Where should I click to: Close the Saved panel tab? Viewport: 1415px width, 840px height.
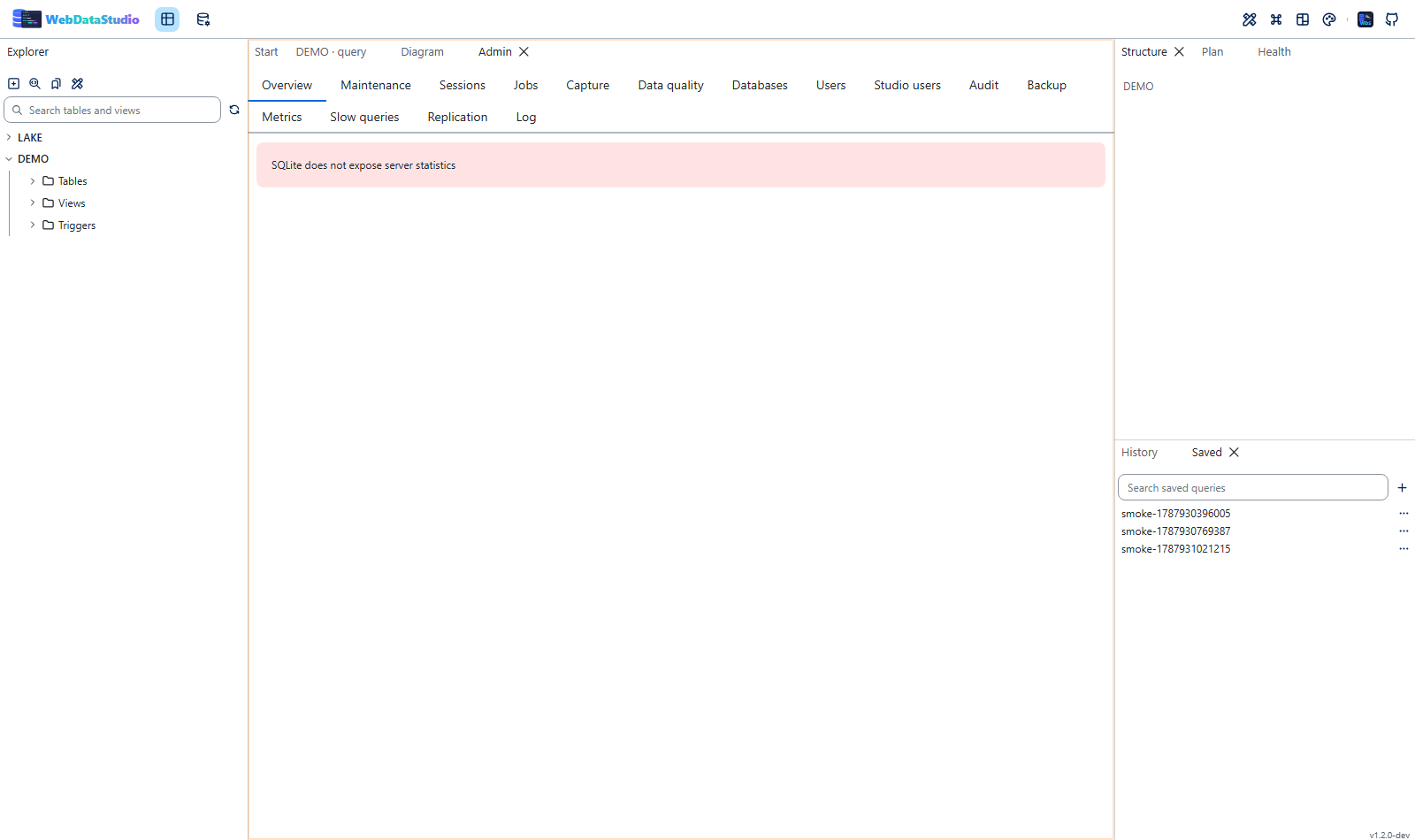[1234, 453]
